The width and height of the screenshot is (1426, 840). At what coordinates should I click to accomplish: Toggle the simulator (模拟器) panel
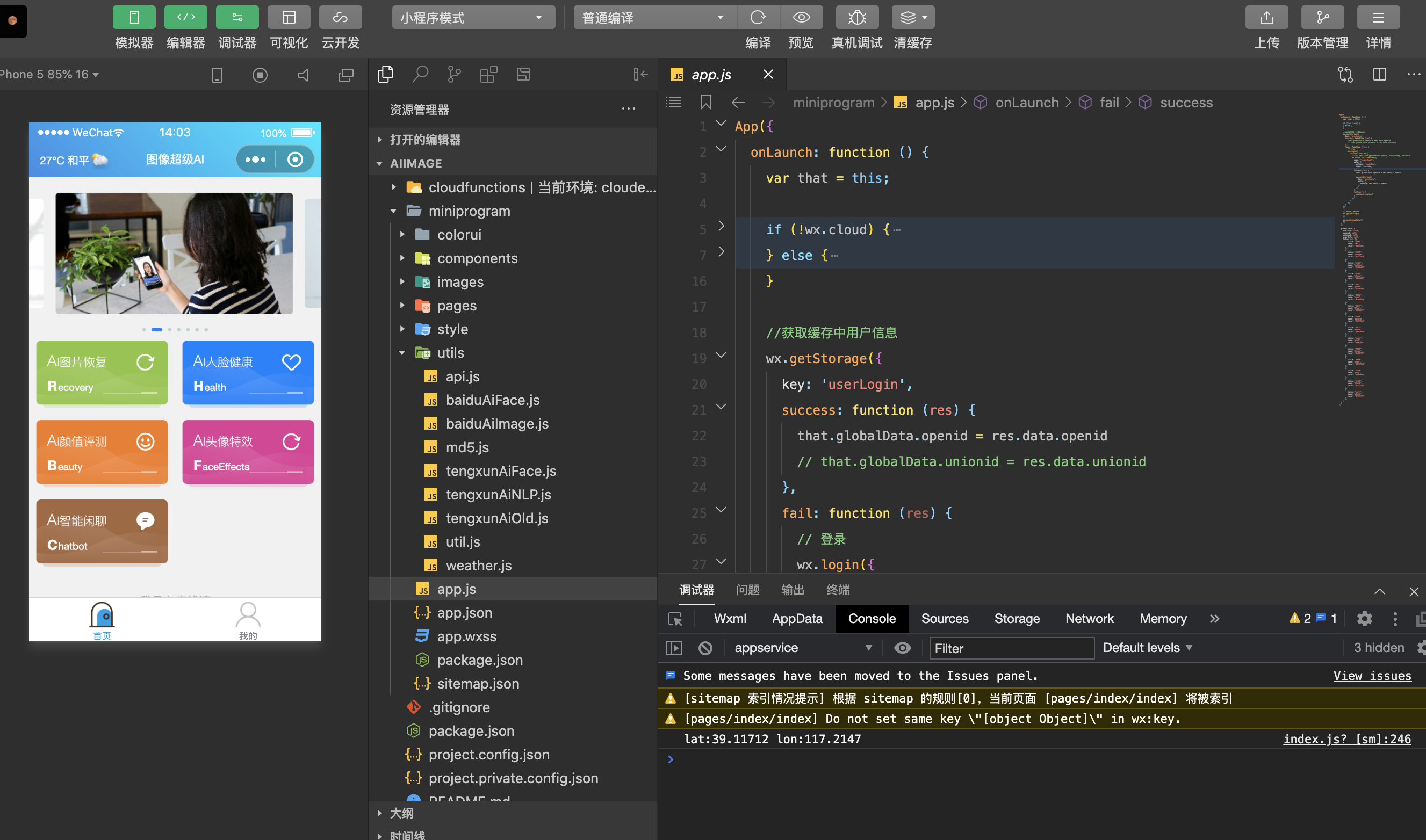(134, 18)
